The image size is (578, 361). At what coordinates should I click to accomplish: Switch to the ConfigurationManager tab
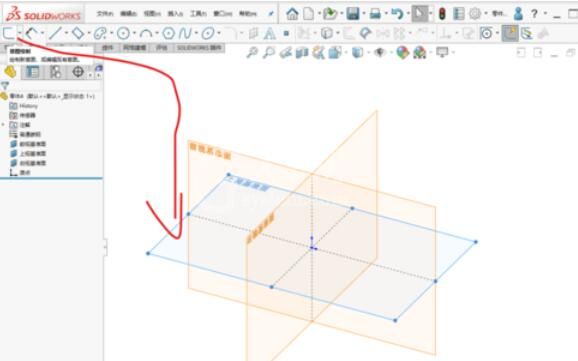(x=55, y=72)
